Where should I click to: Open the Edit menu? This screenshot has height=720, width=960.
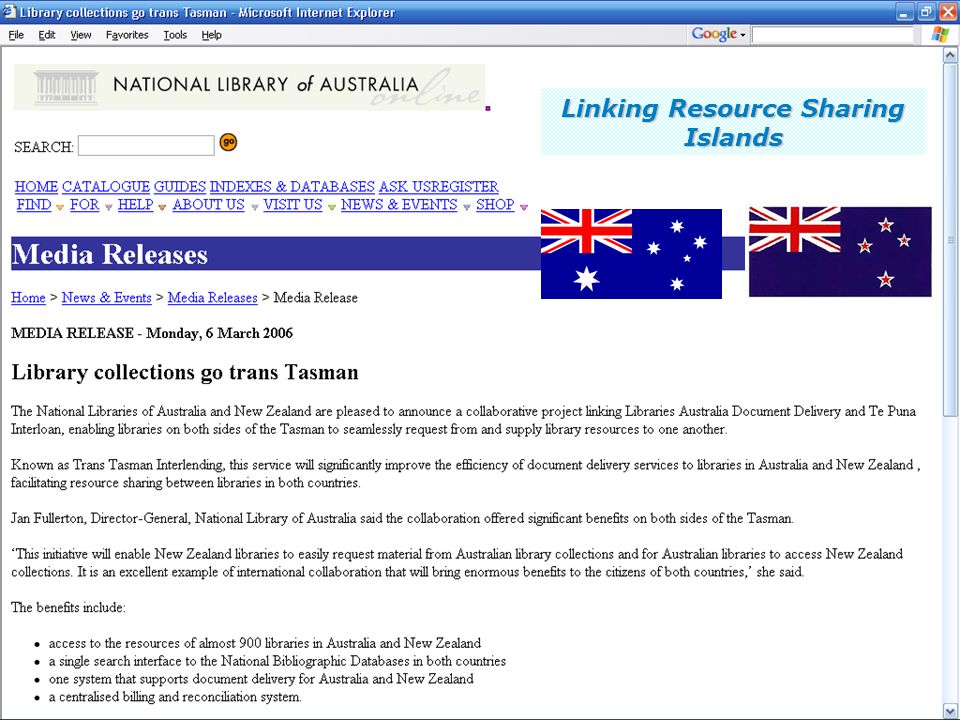pos(47,35)
